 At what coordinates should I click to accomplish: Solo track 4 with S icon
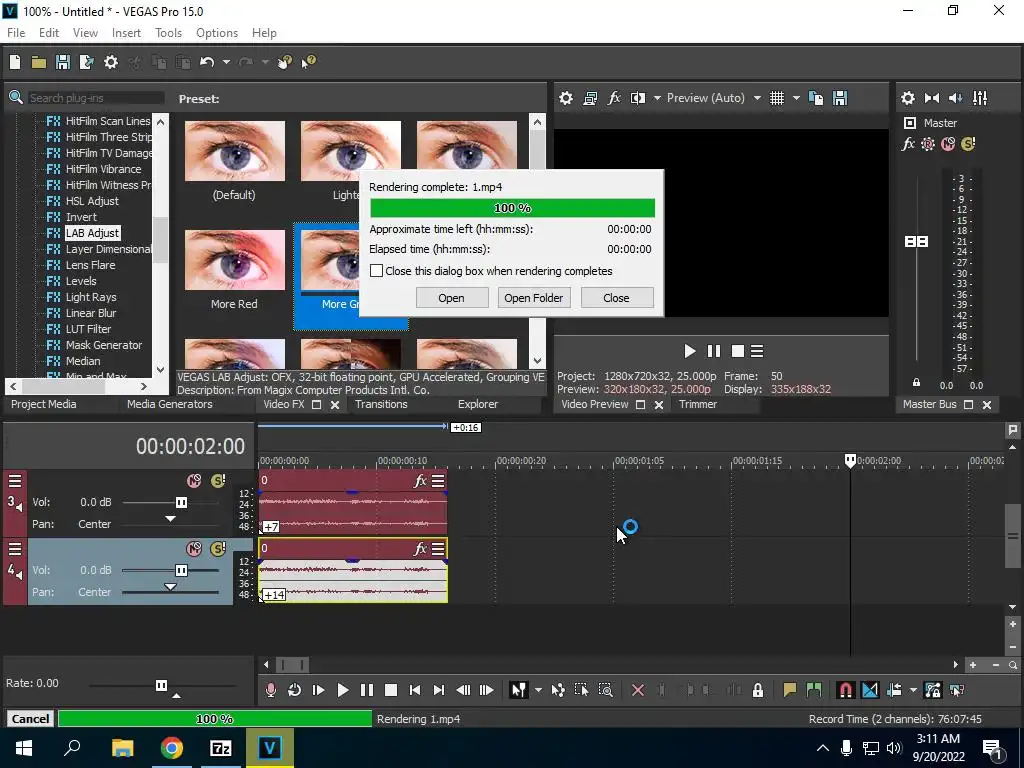pos(218,549)
